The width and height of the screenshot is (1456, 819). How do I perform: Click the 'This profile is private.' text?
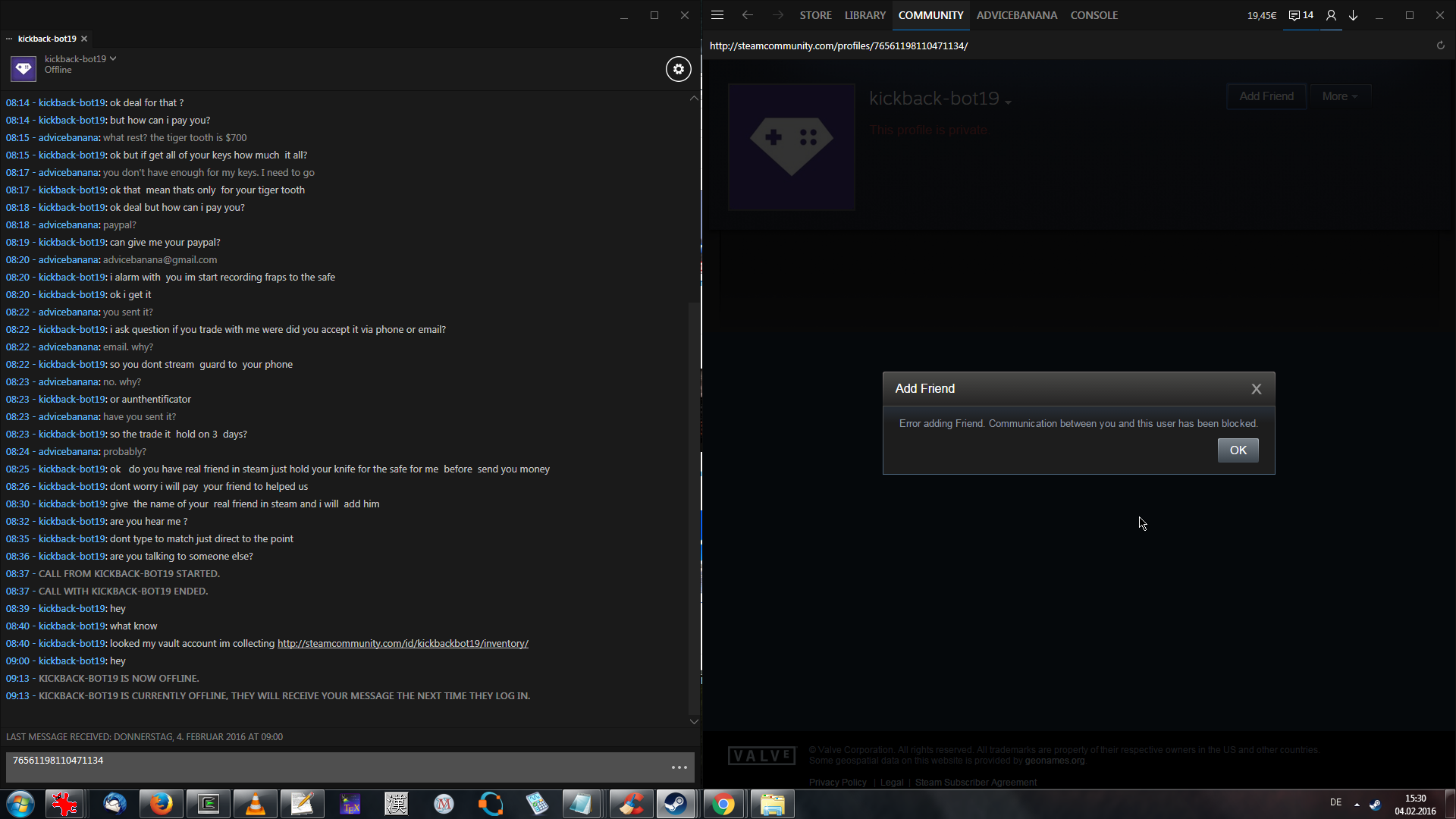929,130
